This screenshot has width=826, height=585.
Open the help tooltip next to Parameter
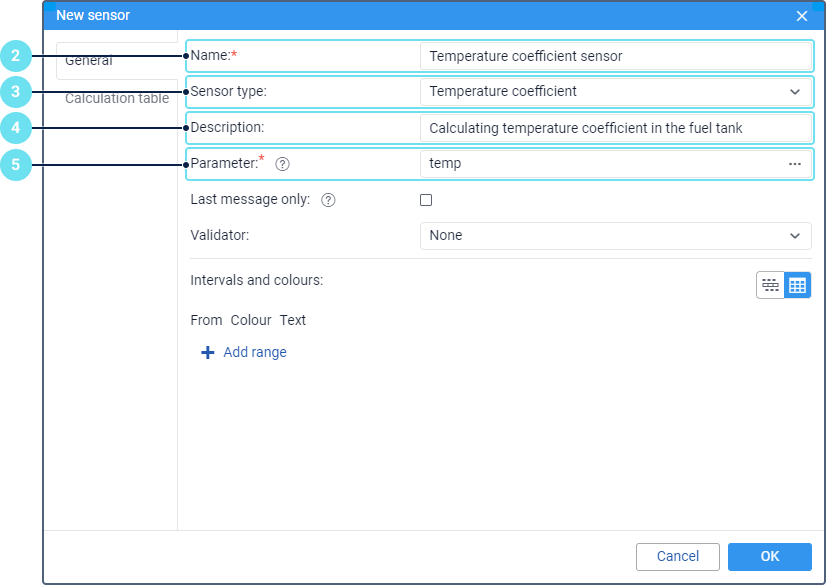pyautogui.click(x=282, y=164)
